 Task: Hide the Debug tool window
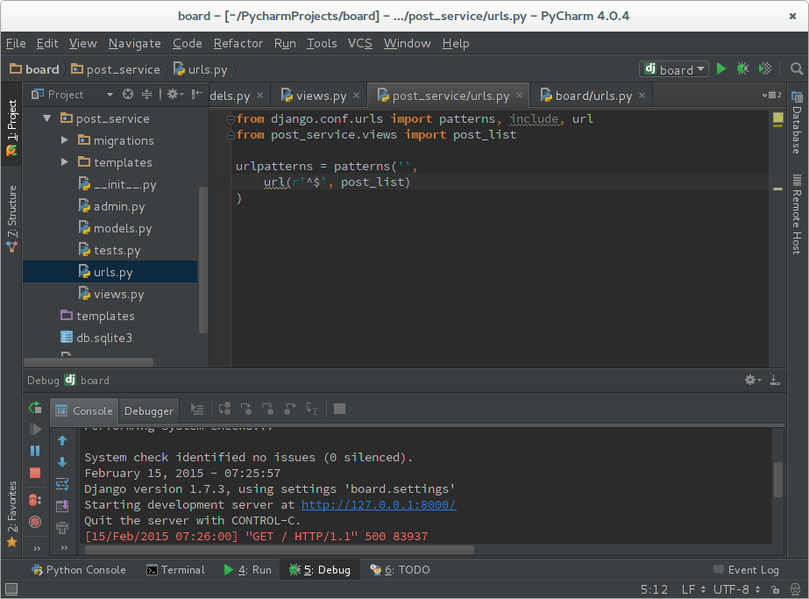coord(774,380)
